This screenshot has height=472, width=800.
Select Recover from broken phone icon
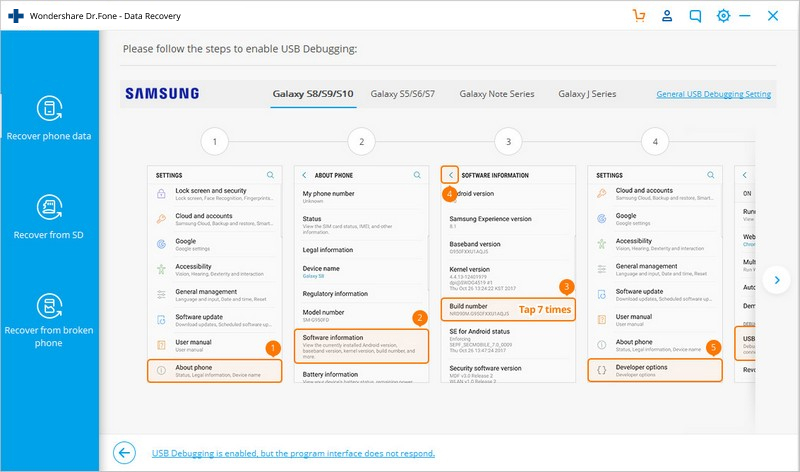(x=49, y=306)
